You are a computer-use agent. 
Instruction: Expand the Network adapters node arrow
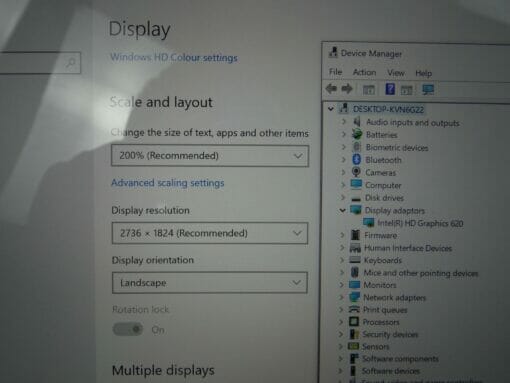(x=341, y=297)
